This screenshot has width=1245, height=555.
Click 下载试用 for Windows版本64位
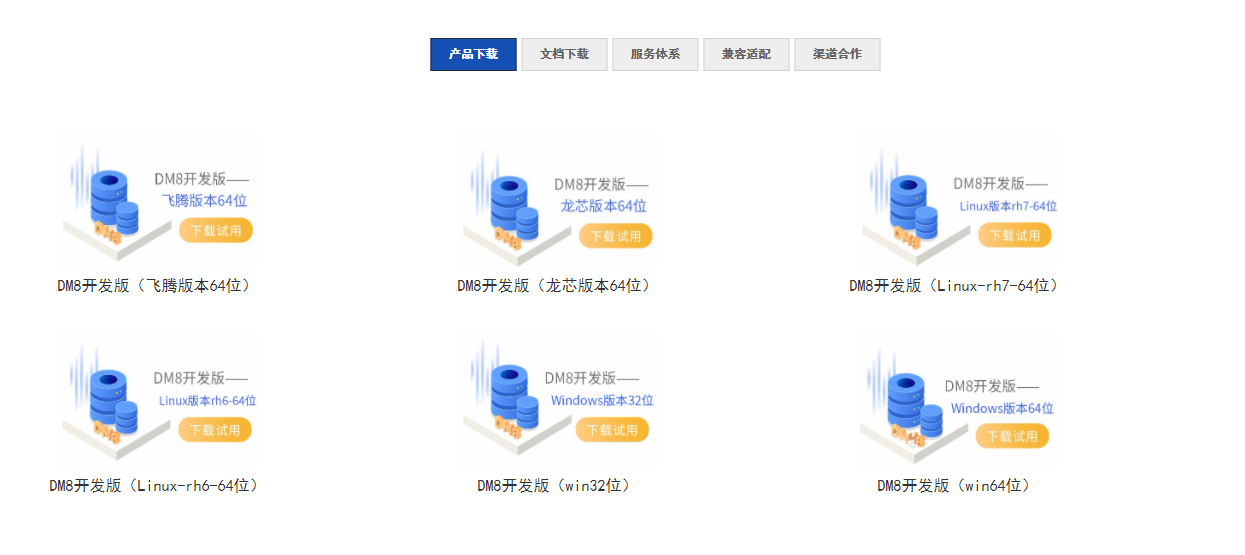point(1012,436)
